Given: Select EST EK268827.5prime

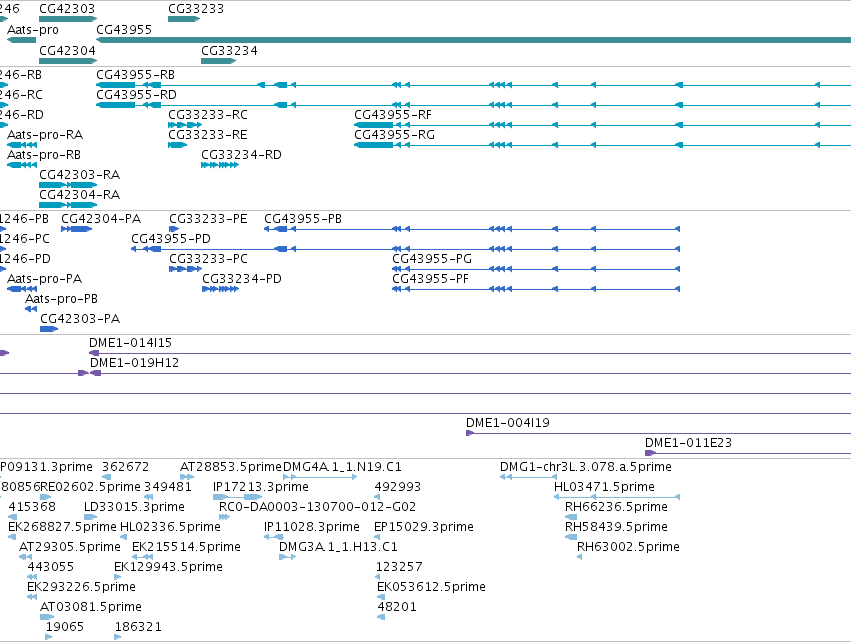Looking at the screenshot, I should tap(62, 527).
